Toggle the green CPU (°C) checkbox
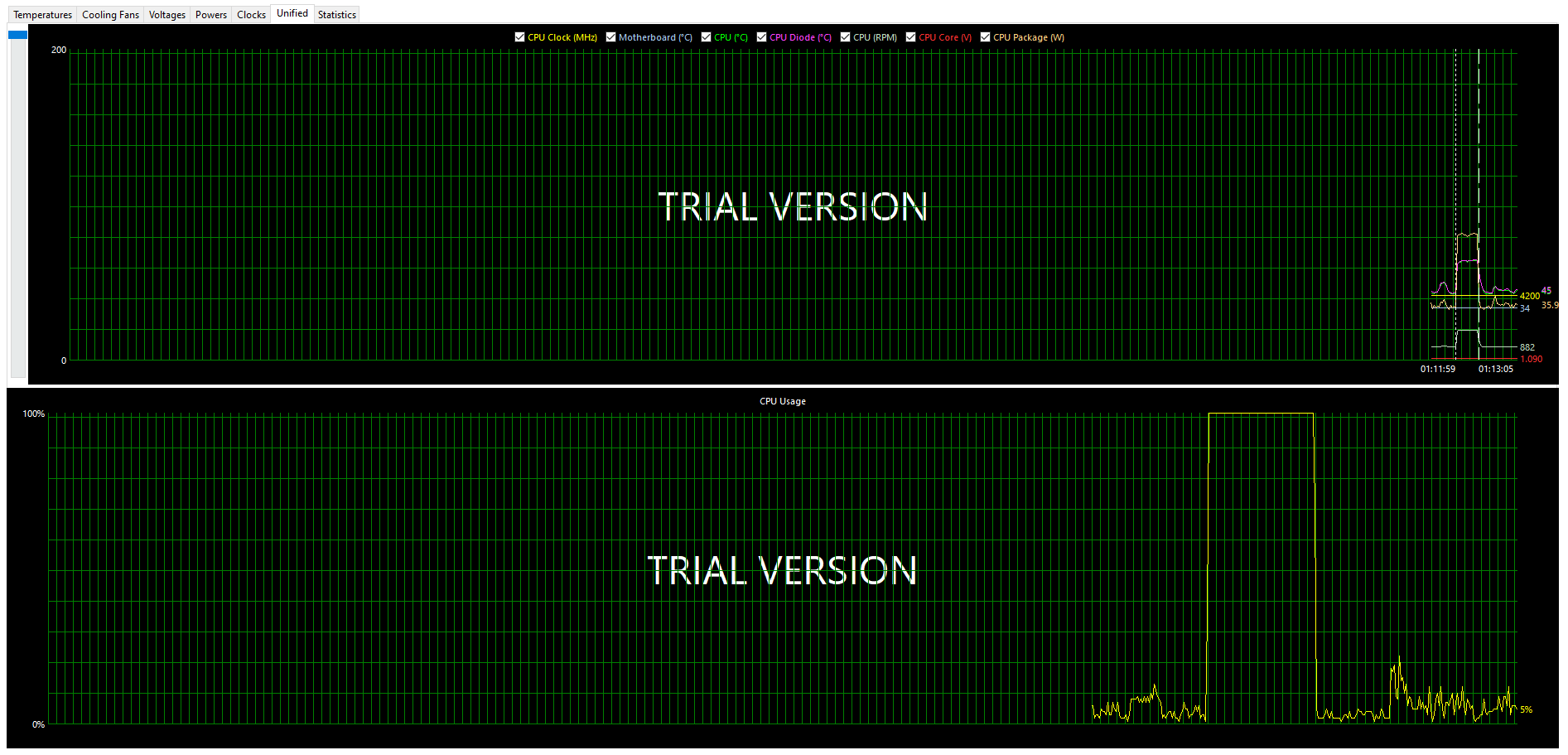The width and height of the screenshot is (1568, 755). click(706, 37)
